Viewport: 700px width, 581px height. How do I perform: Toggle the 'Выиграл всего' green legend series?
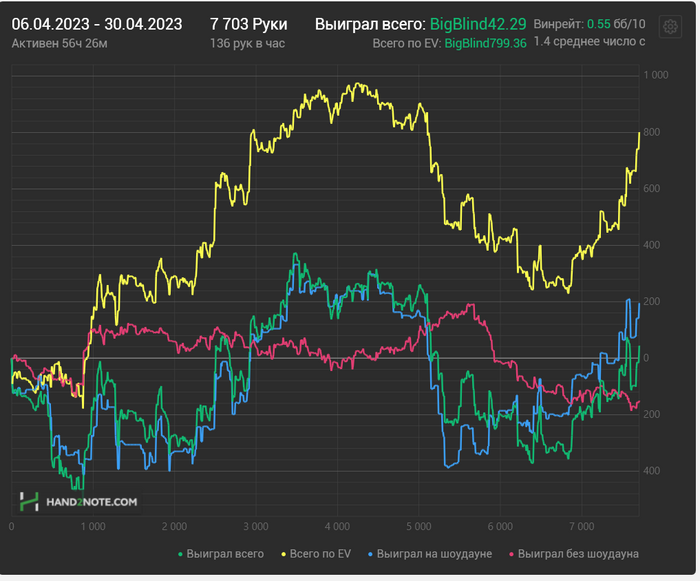221,554
